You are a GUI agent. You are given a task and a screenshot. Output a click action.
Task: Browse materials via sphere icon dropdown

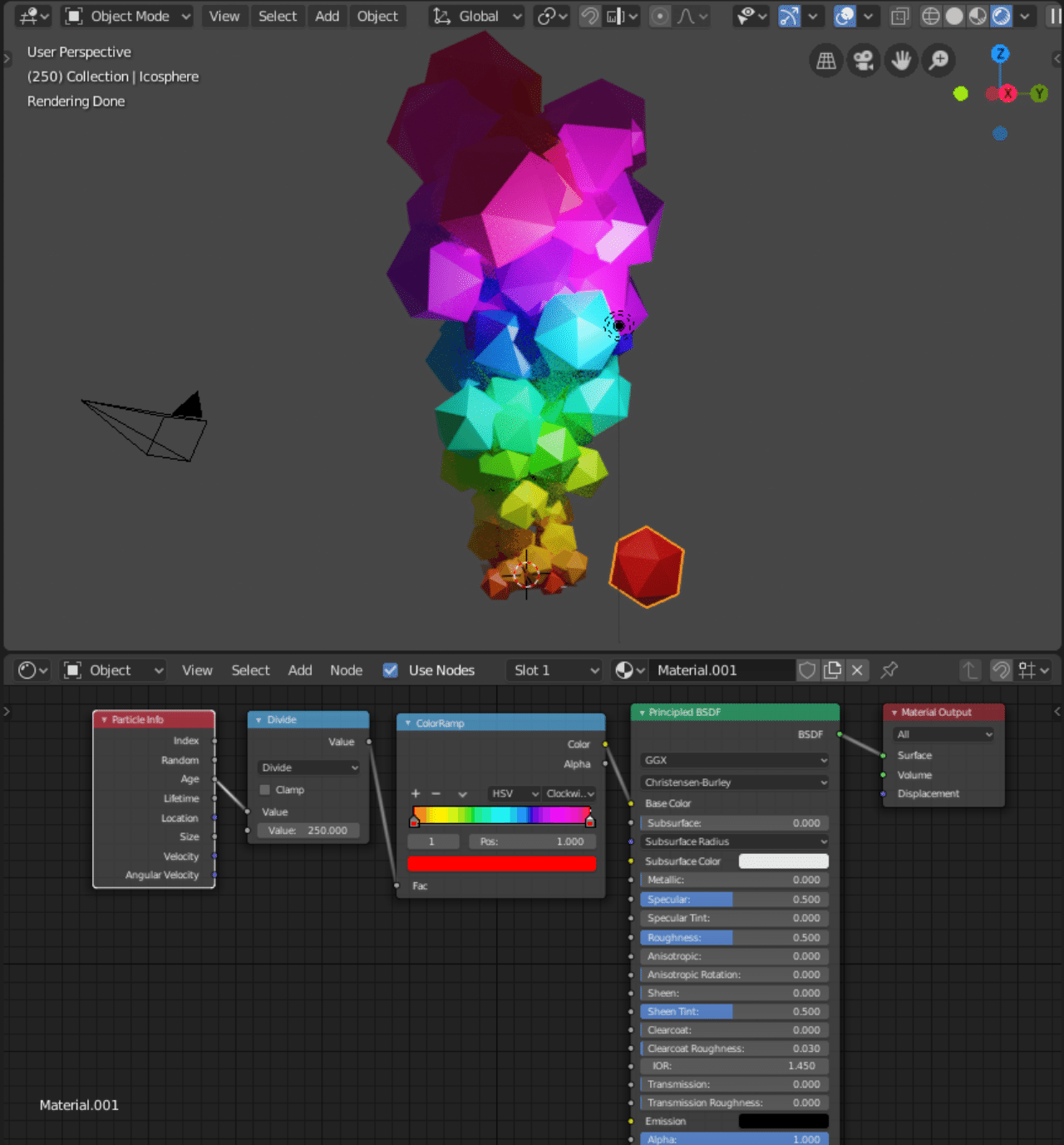(x=629, y=670)
